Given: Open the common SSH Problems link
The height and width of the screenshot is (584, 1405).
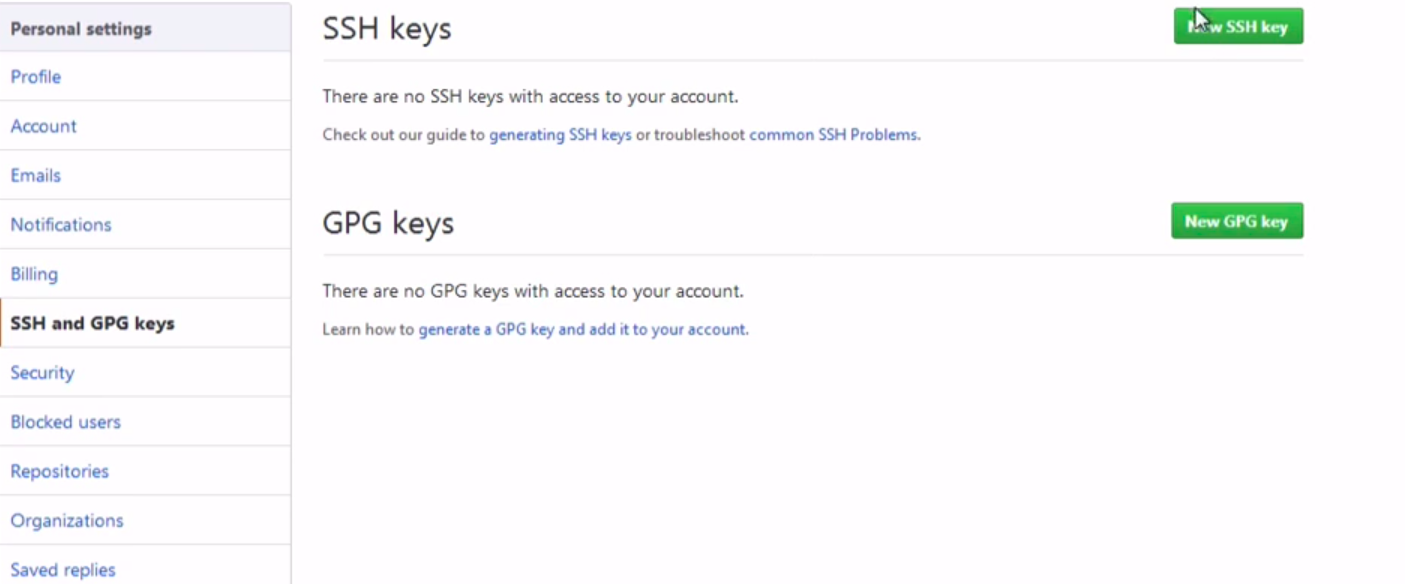Looking at the screenshot, I should pyautogui.click(x=833, y=135).
